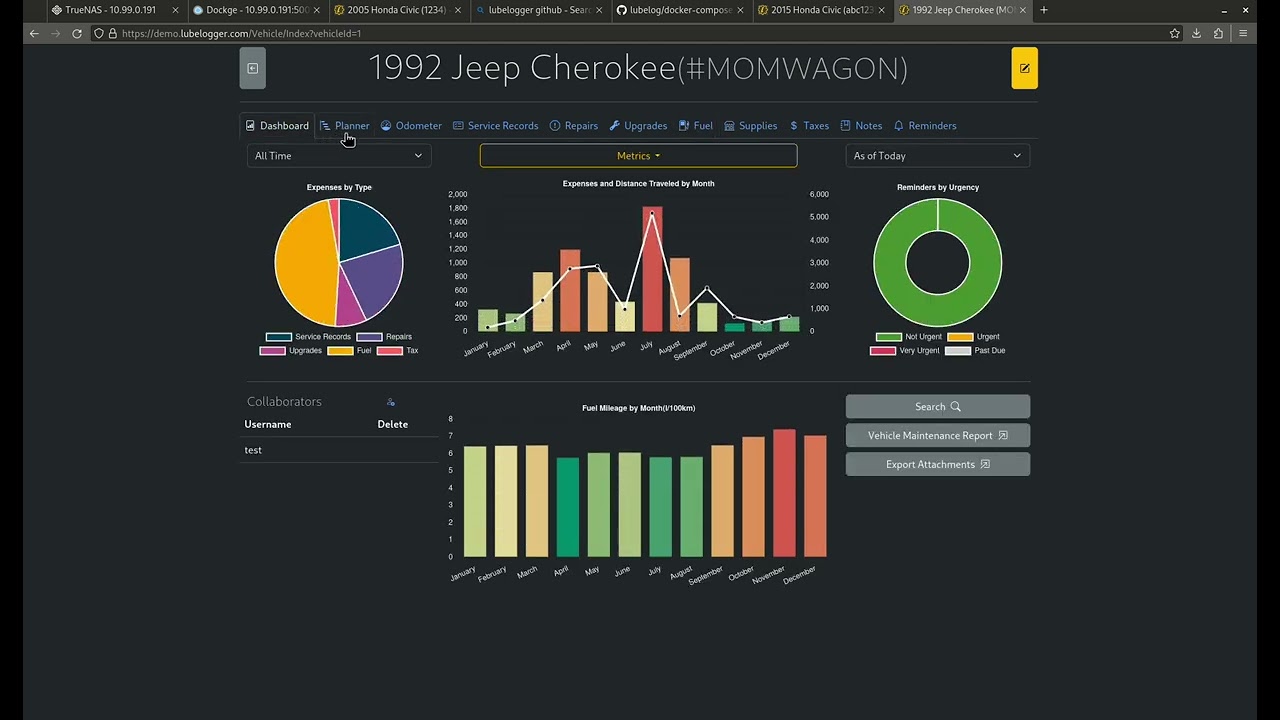Switch to the 2015 Honda Civic browser tab
The height and width of the screenshot is (720, 1280).
[822, 10]
